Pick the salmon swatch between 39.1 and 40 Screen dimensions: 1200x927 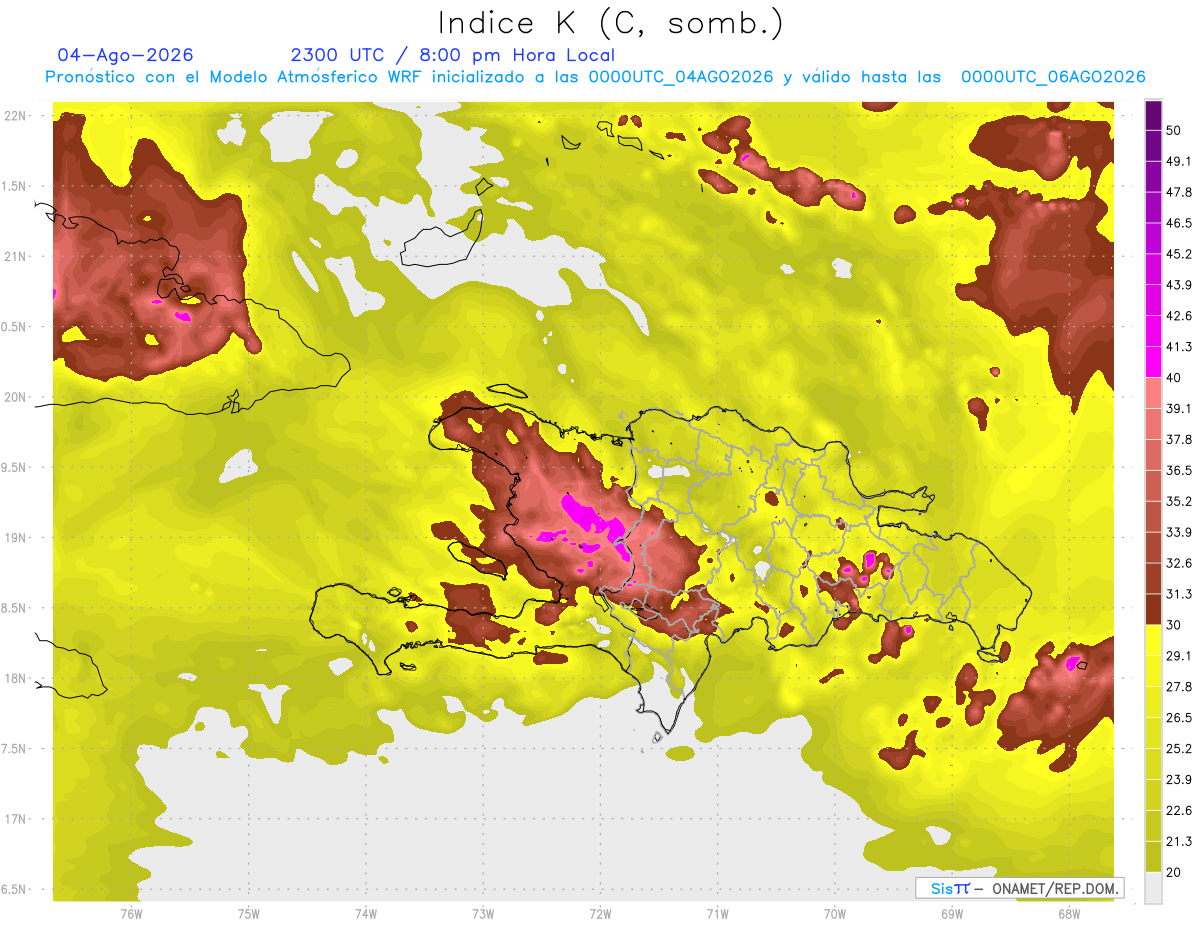[1153, 393]
